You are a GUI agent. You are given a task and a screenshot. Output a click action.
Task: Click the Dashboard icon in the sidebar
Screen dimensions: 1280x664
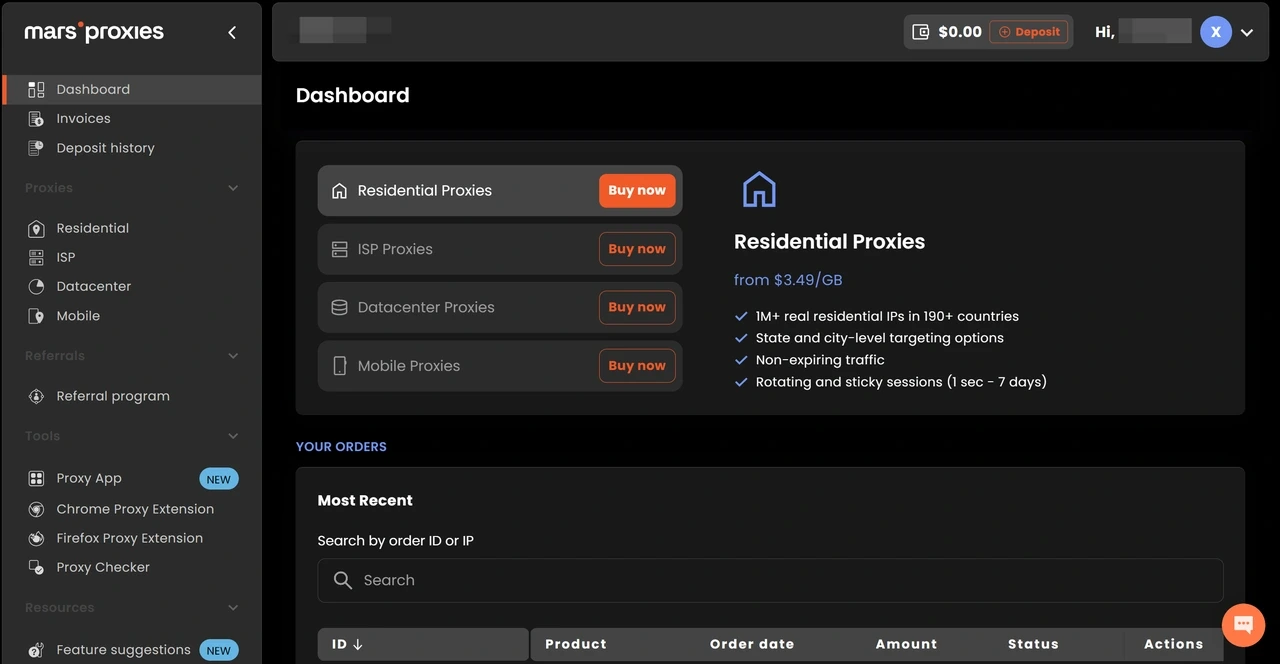[x=36, y=89]
